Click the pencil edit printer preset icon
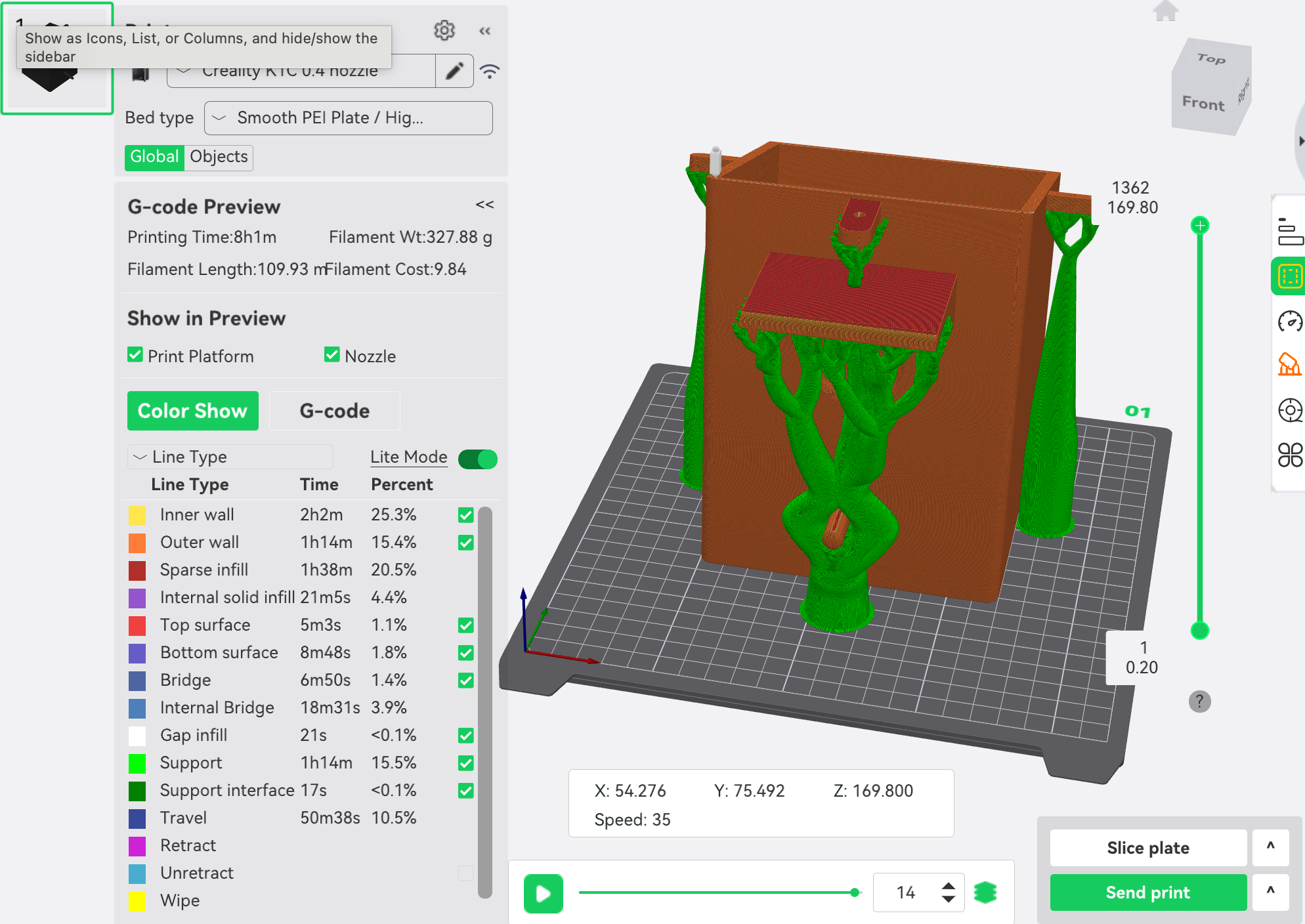This screenshot has width=1305, height=924. coord(454,71)
